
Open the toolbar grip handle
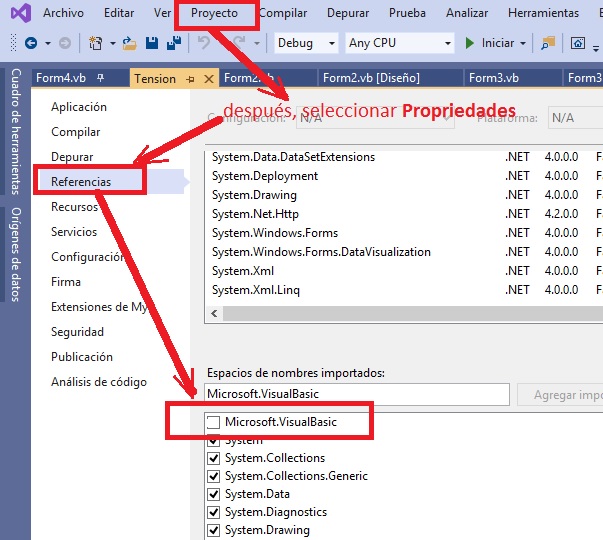click(x=13, y=43)
